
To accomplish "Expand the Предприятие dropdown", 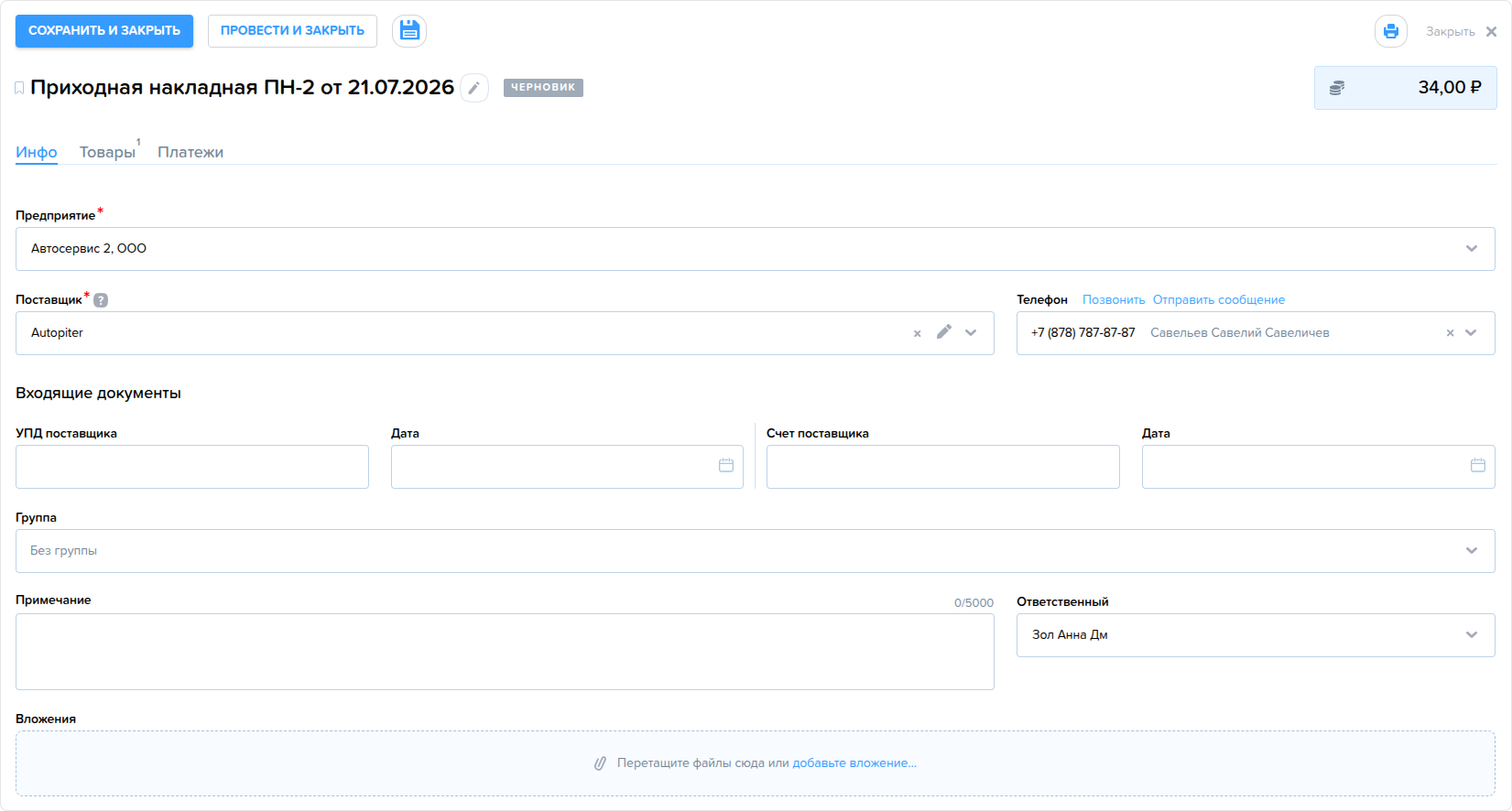I will [1472, 249].
